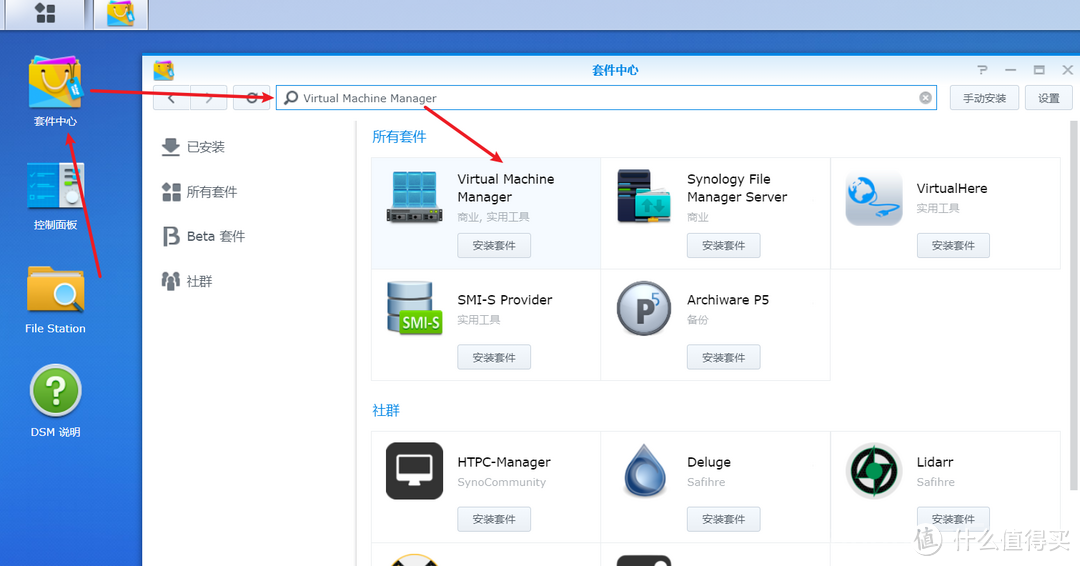The width and height of the screenshot is (1080, 566).
Task: Click the search magnifier icon
Action: 291,98
